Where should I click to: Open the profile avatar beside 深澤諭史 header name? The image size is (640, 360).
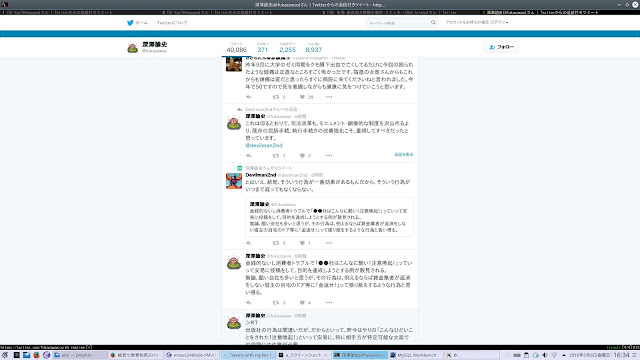click(133, 47)
